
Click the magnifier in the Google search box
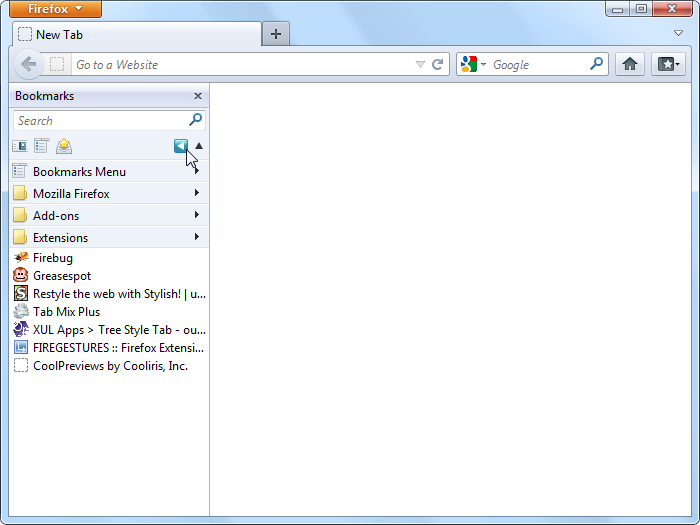[597, 64]
